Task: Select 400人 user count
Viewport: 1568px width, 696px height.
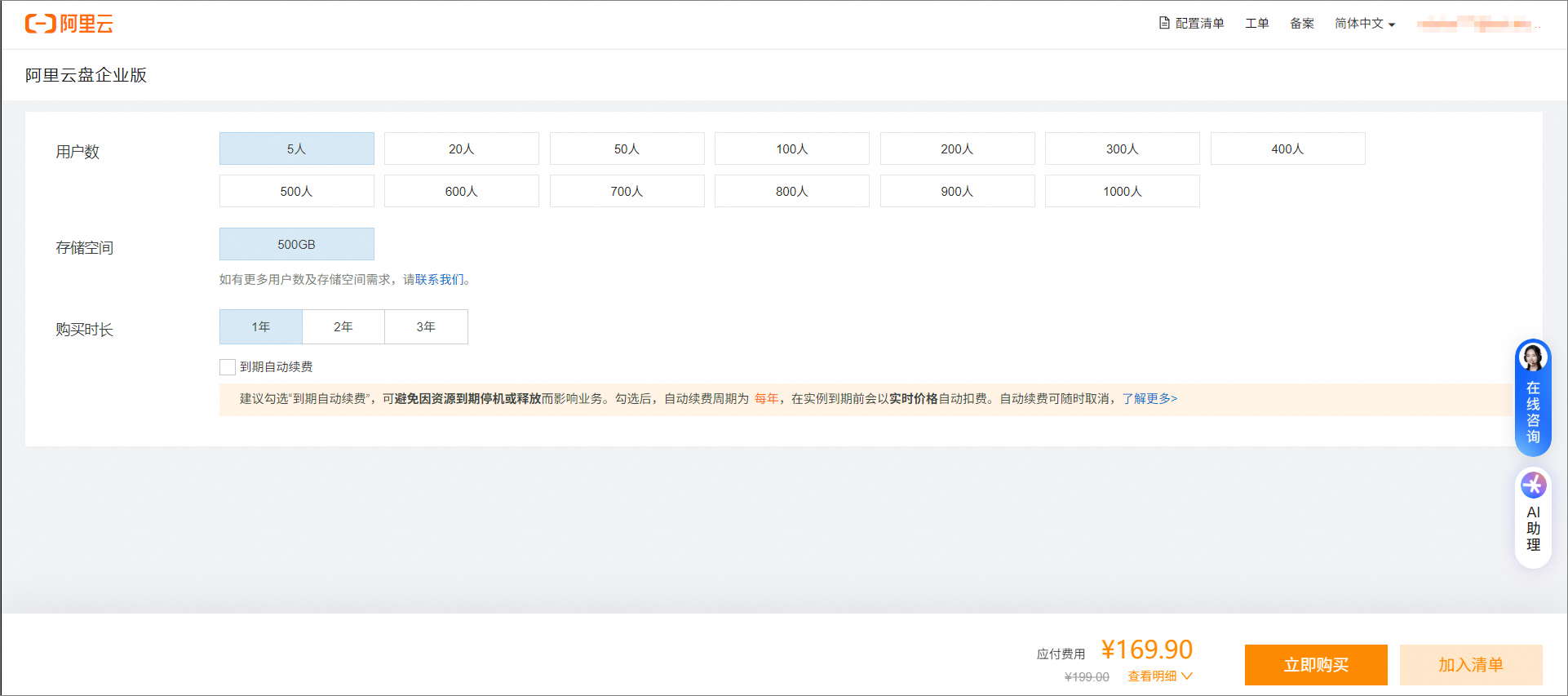Action: [x=1288, y=149]
